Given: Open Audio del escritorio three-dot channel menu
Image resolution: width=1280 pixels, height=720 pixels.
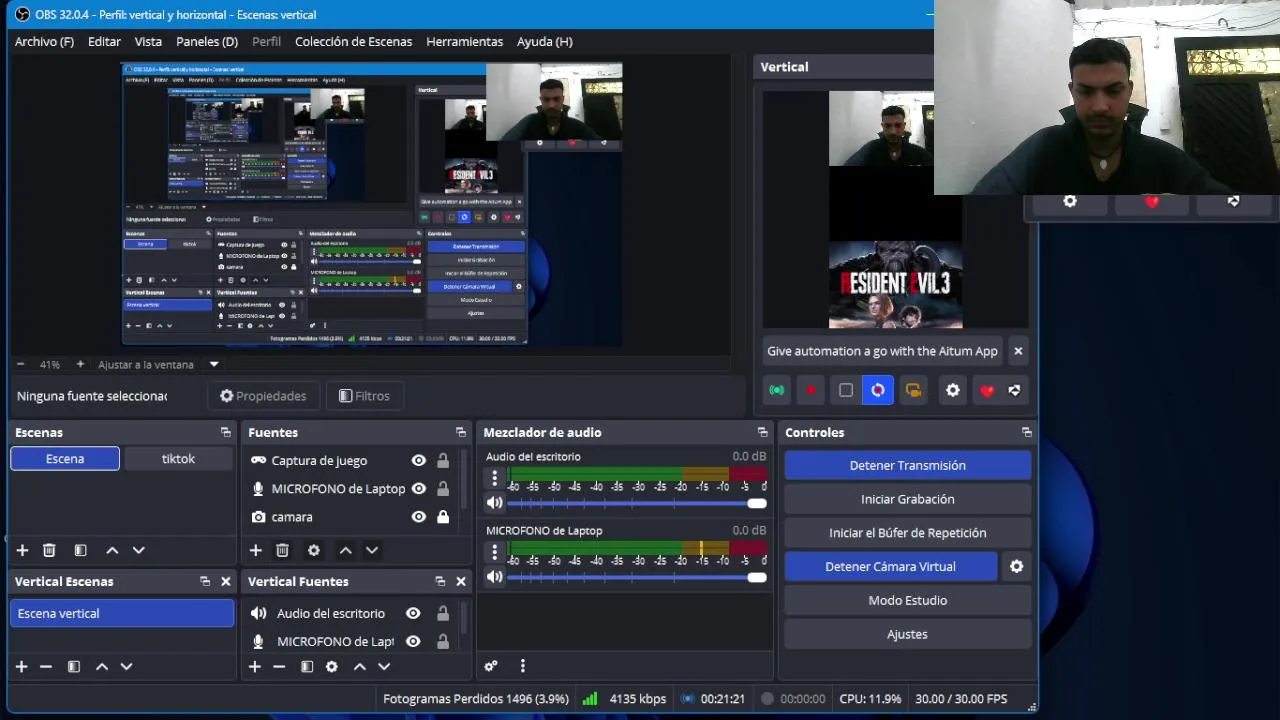Looking at the screenshot, I should (494, 480).
